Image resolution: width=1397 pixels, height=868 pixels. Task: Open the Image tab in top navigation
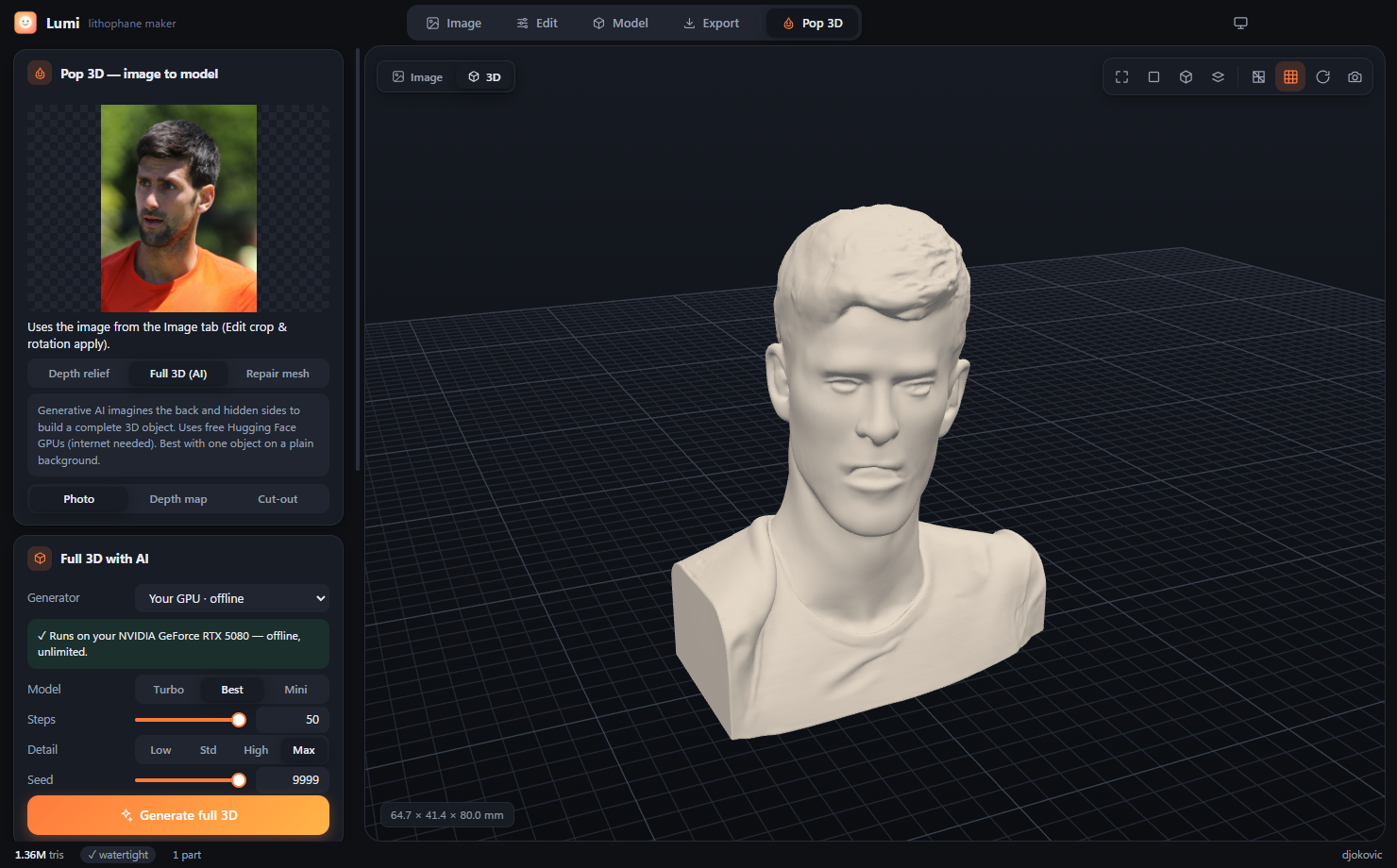coord(453,23)
